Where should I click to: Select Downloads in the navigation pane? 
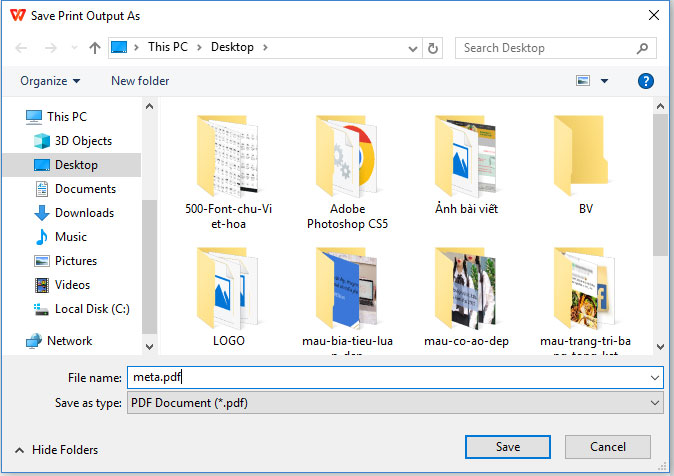pos(84,213)
